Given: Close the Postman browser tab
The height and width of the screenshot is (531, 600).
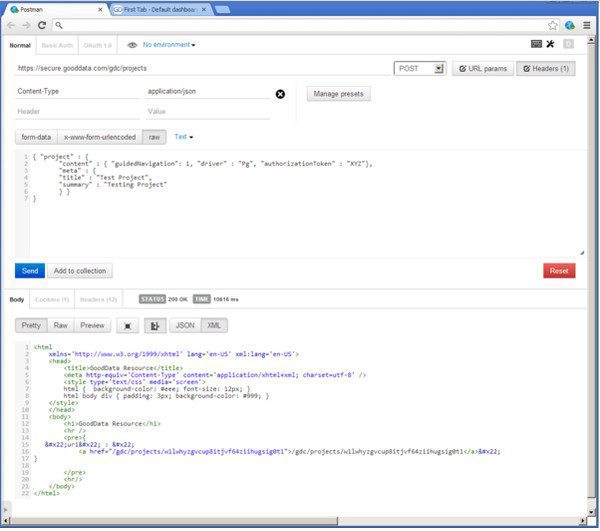Looking at the screenshot, I should tap(100, 10).
